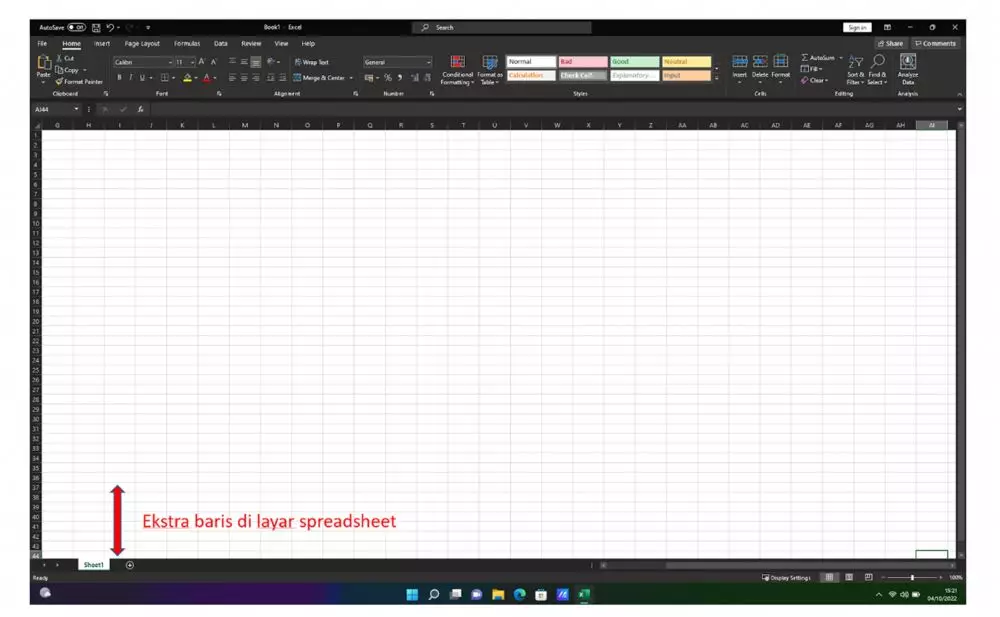Screen dimensions: 1000x617
Task: Toggle Bold formatting
Action: [118, 77]
